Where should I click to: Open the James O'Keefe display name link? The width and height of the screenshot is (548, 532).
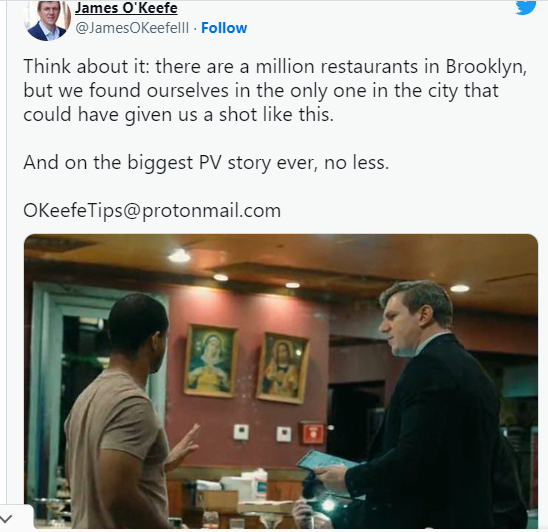coord(126,8)
